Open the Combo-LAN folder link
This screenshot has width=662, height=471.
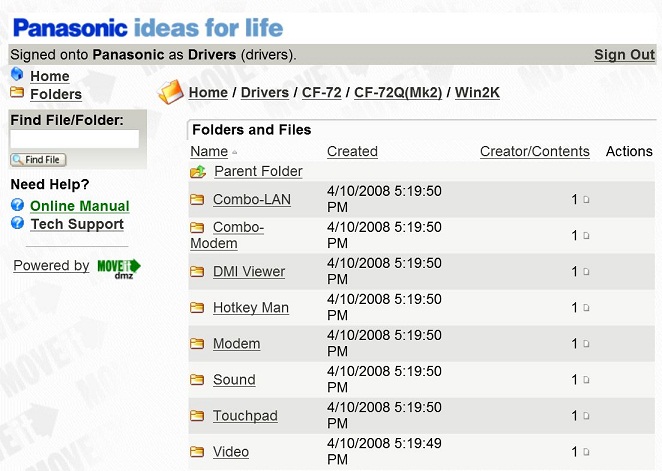[252, 199]
